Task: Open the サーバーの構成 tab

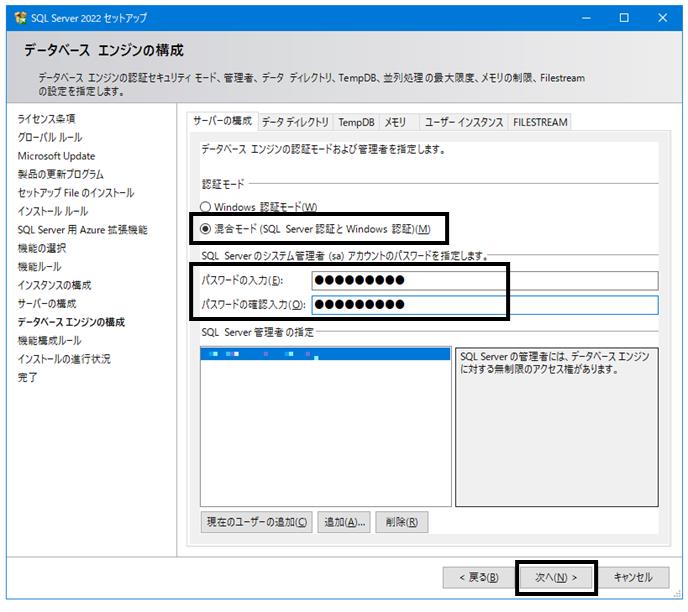Action: (x=223, y=121)
